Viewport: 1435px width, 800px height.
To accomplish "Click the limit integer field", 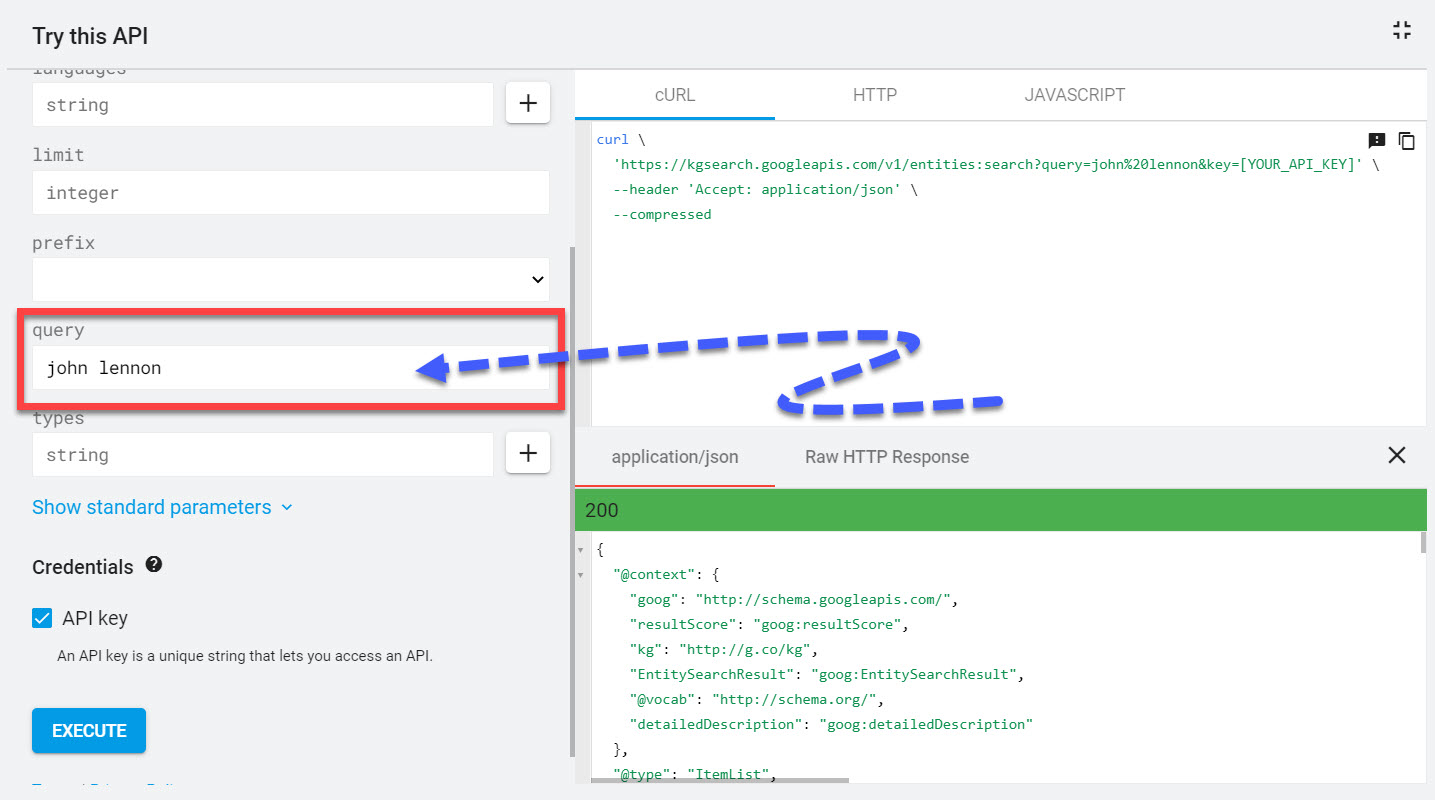I will click(290, 192).
